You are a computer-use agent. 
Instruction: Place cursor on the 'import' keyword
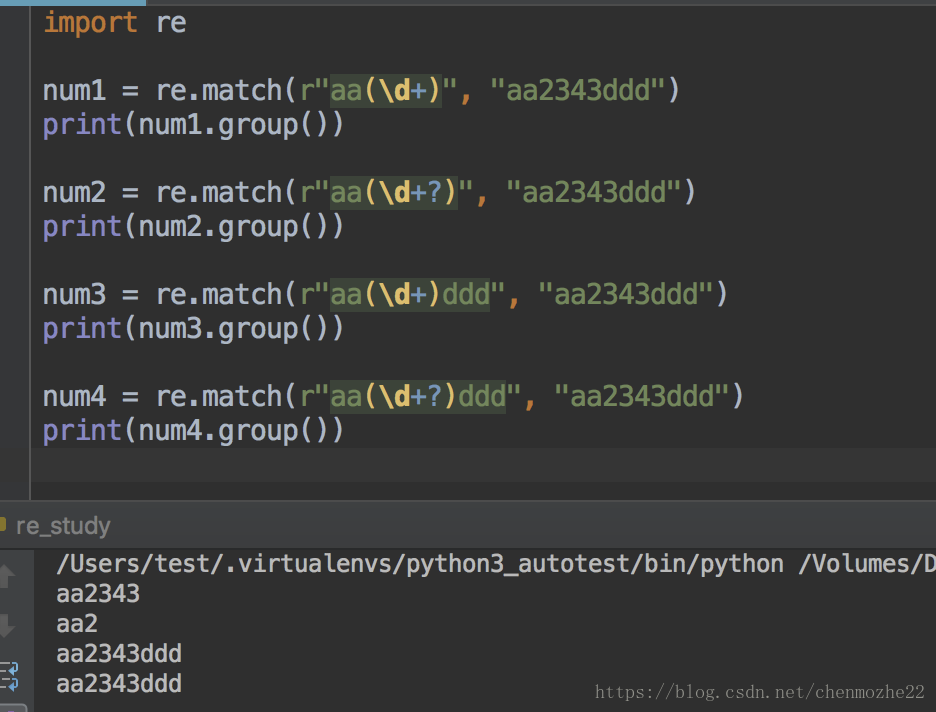point(90,23)
